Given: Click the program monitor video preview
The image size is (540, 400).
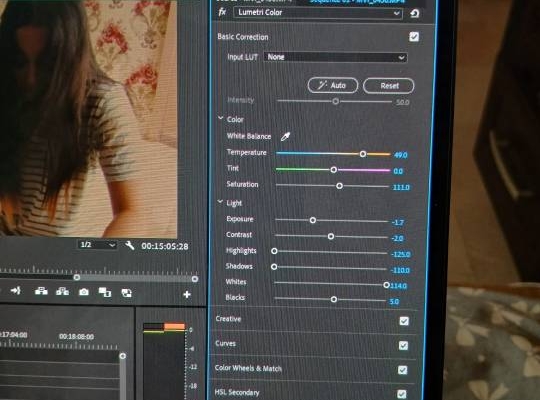Looking at the screenshot, I should [88, 118].
